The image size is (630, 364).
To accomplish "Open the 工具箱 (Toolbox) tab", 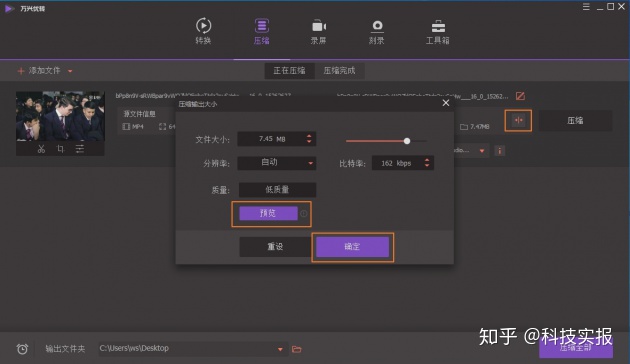I will (x=438, y=31).
